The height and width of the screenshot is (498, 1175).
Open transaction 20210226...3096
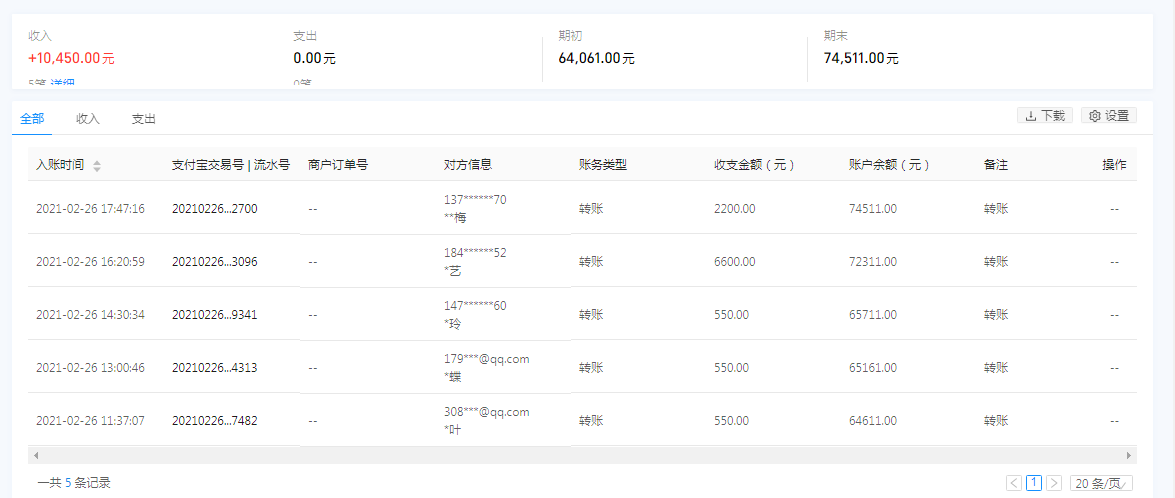[214, 262]
